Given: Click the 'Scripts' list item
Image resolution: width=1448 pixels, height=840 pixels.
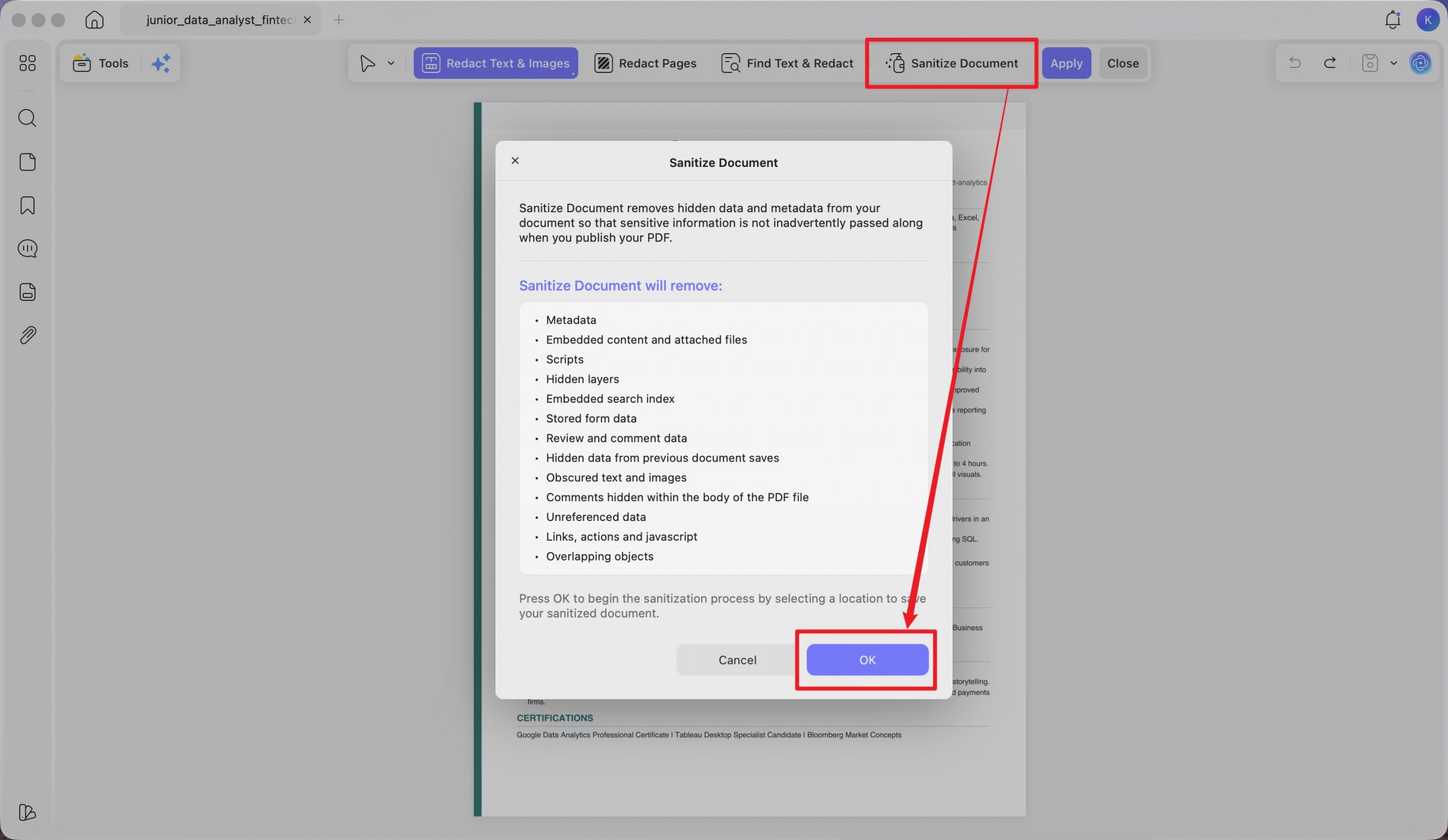Looking at the screenshot, I should [564, 359].
